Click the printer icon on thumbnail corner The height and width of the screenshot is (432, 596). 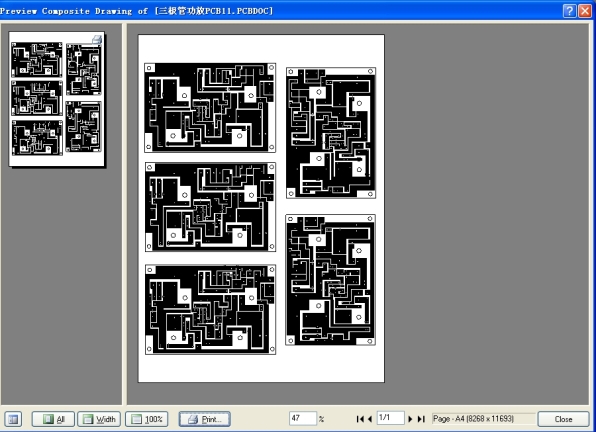pos(97,39)
